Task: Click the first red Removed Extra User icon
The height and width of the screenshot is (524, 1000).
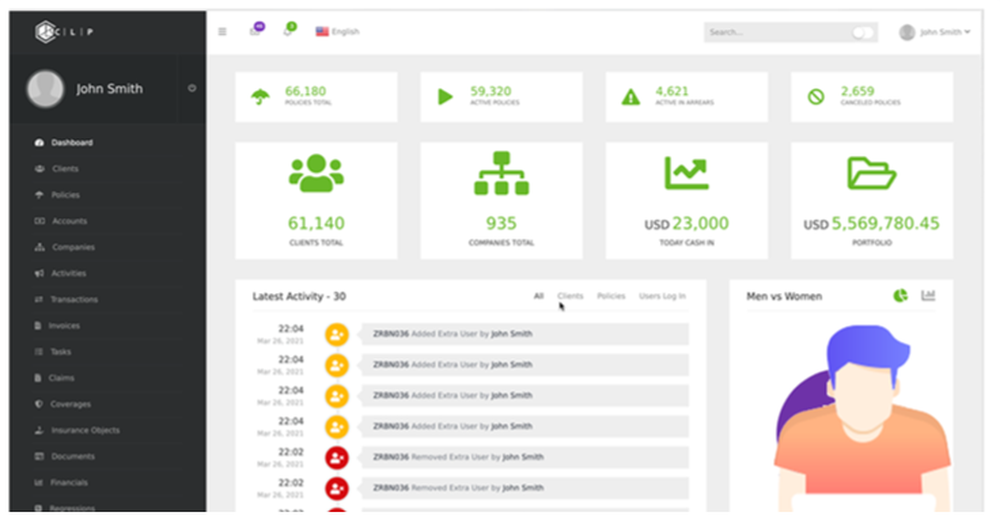Action: point(337,457)
